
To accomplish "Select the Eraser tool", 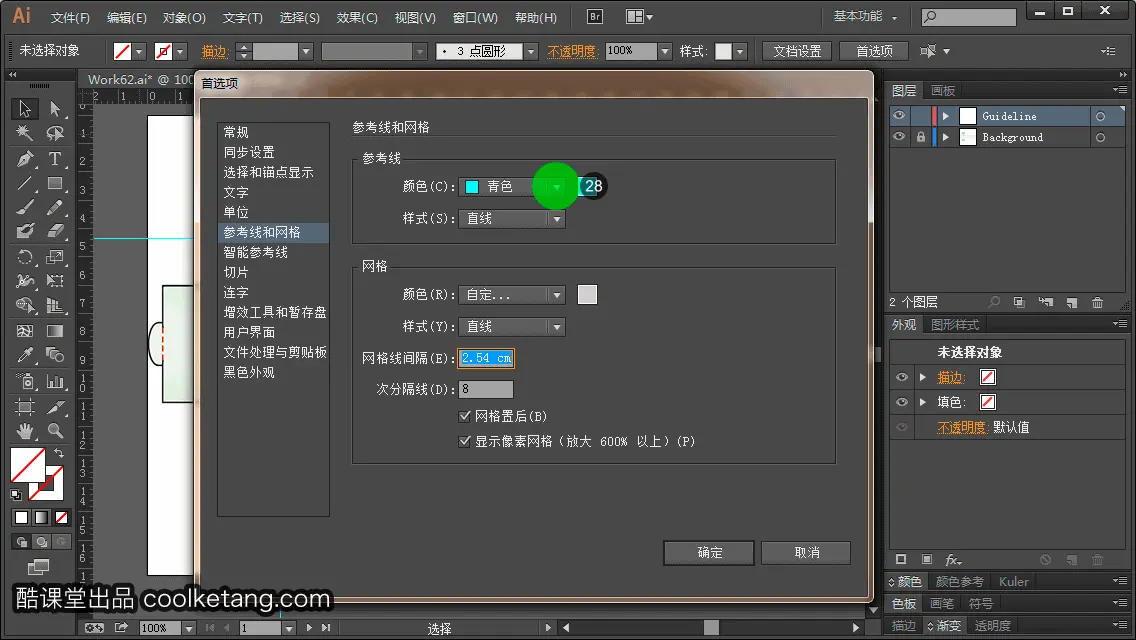I will coord(55,232).
